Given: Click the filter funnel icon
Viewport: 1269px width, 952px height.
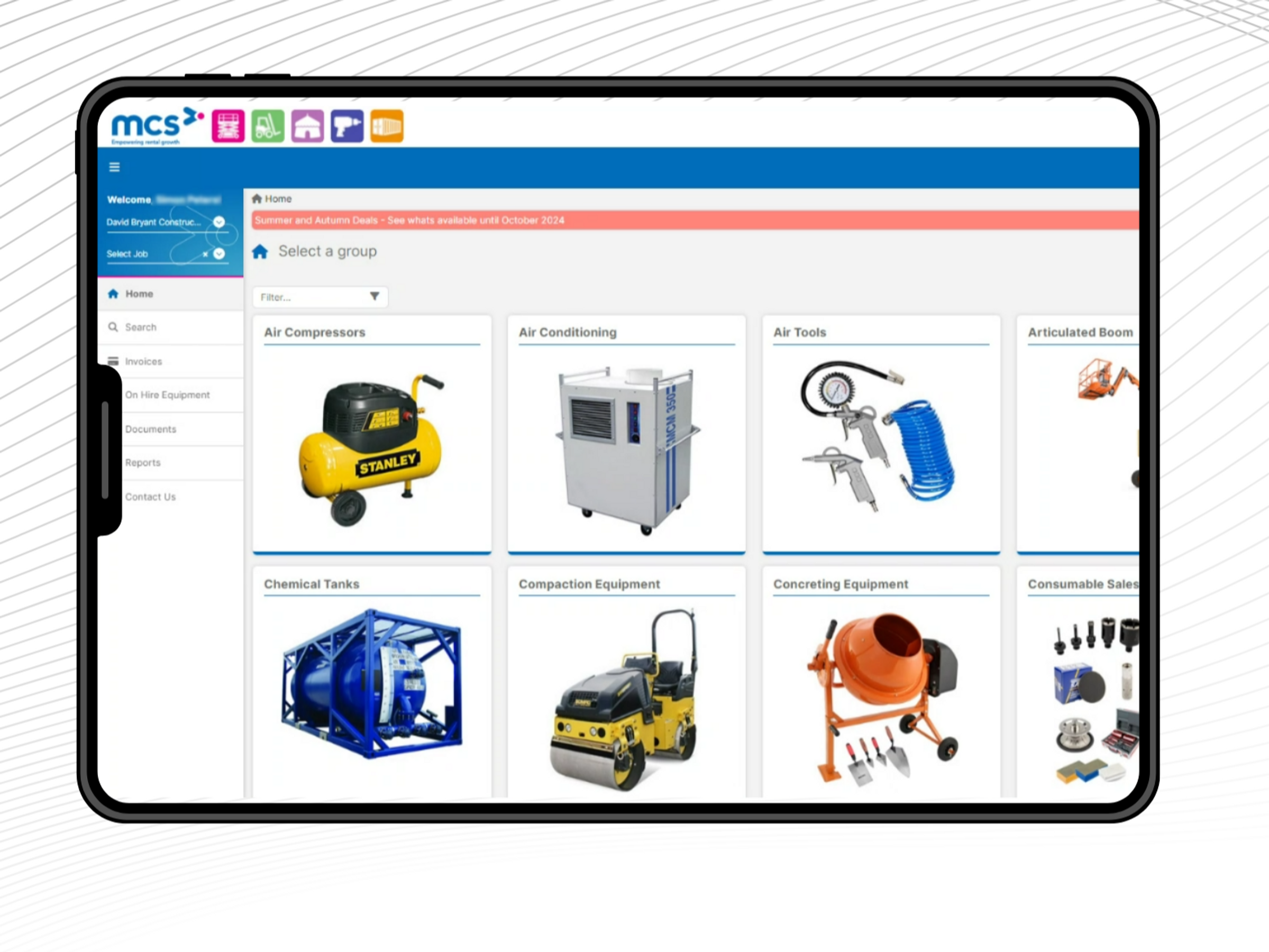Looking at the screenshot, I should 375,297.
